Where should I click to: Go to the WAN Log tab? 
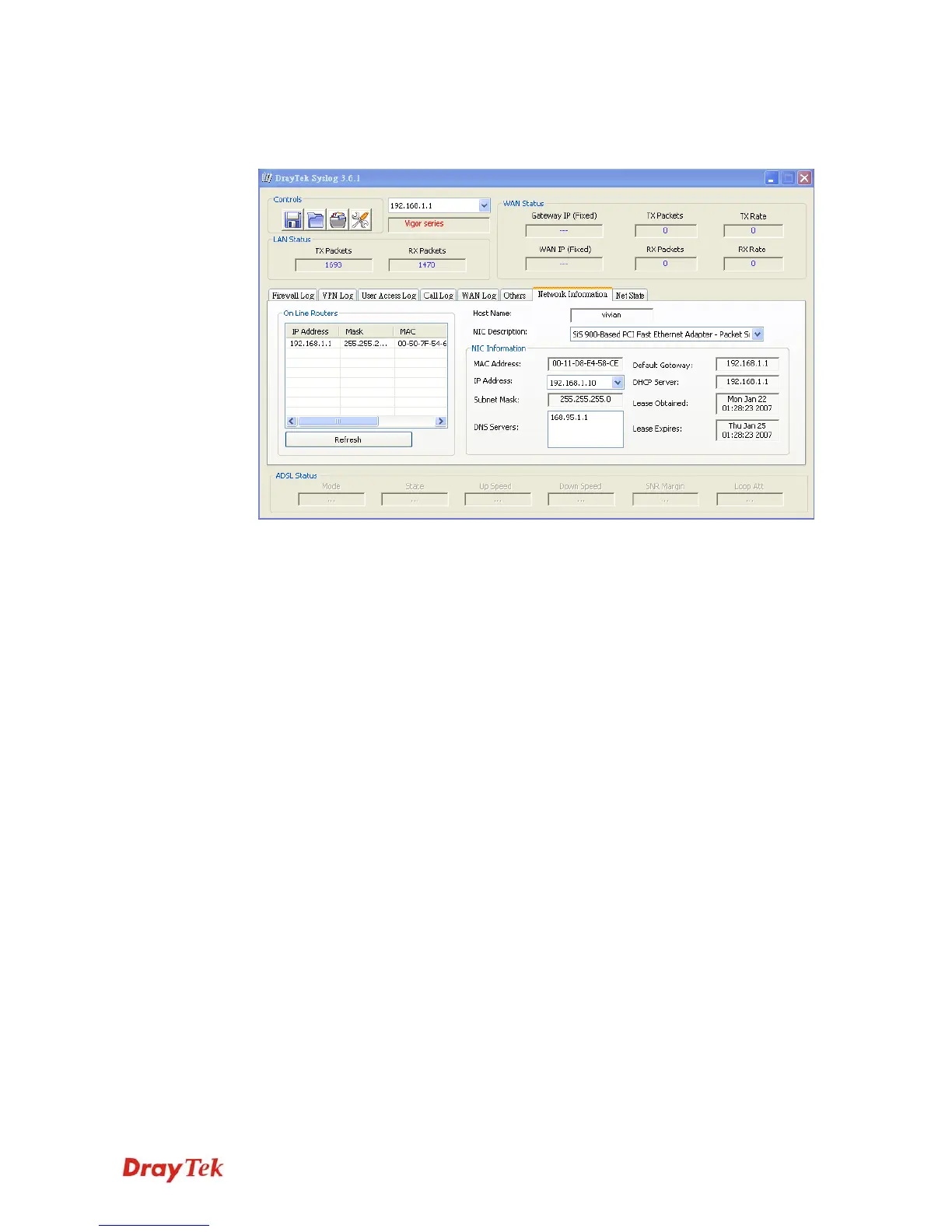click(x=478, y=296)
